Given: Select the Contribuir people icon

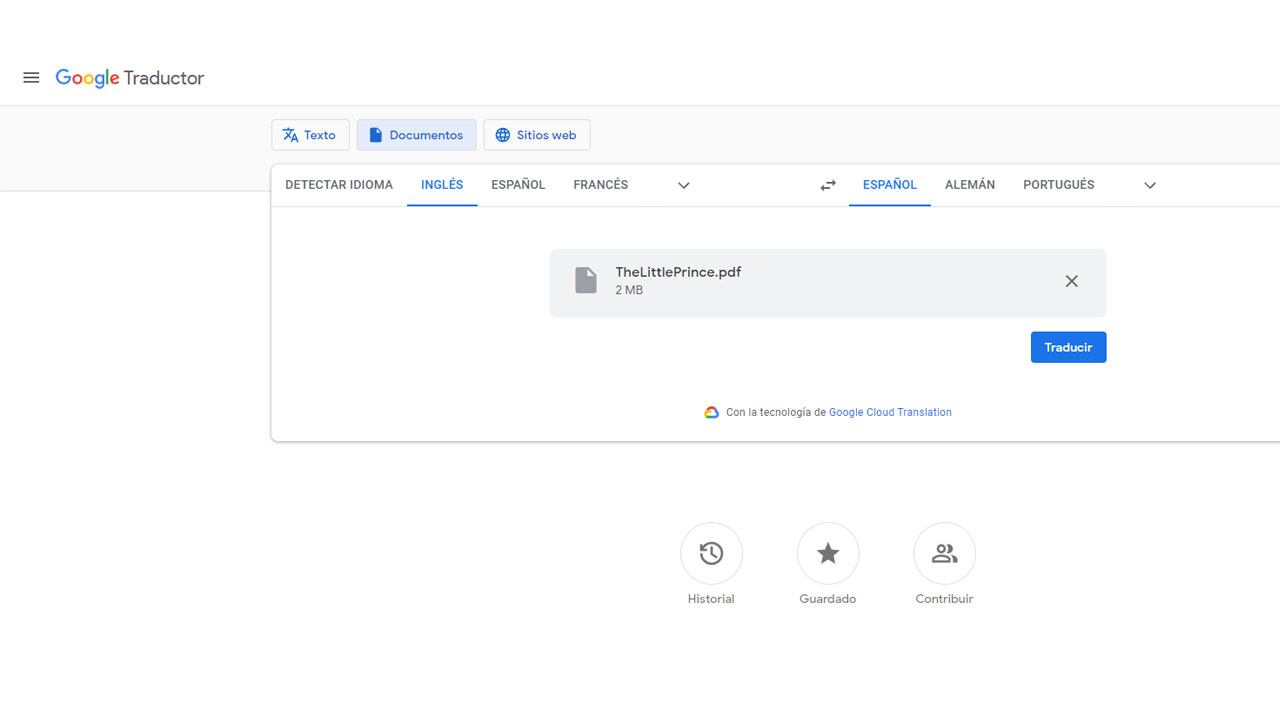Looking at the screenshot, I should click(x=944, y=553).
